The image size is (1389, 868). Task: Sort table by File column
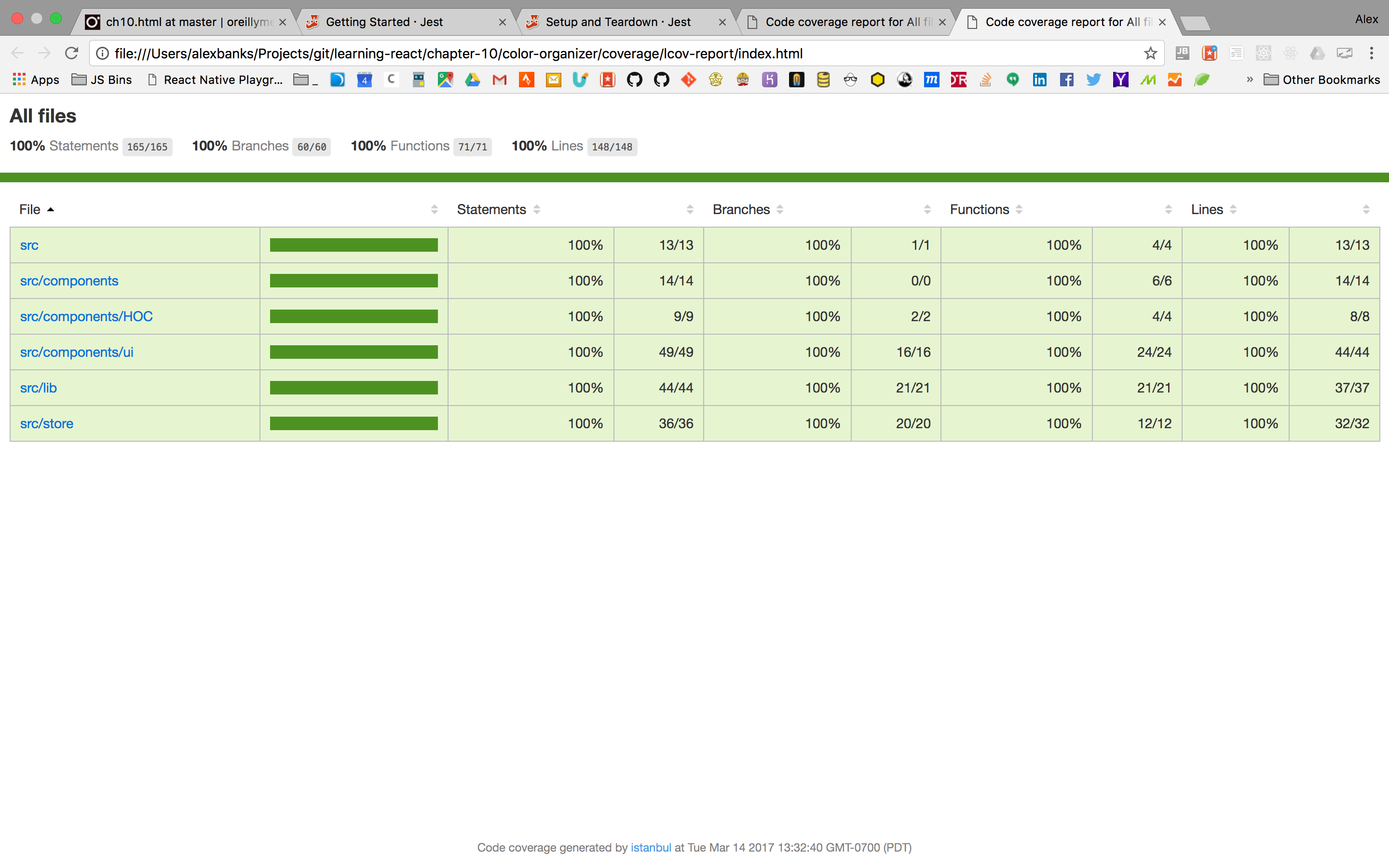[x=30, y=210]
